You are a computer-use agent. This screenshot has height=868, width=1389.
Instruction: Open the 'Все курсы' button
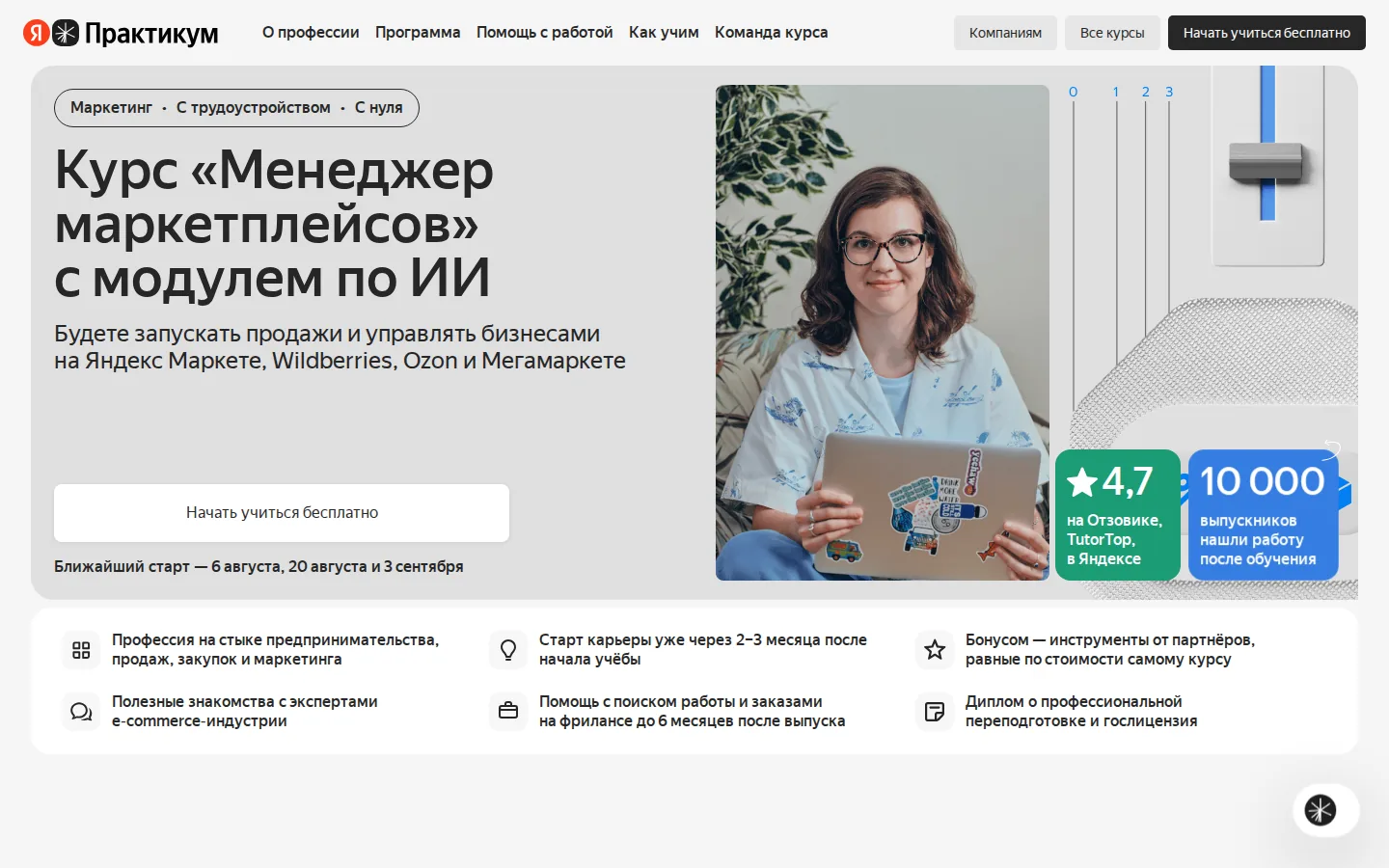(1112, 33)
